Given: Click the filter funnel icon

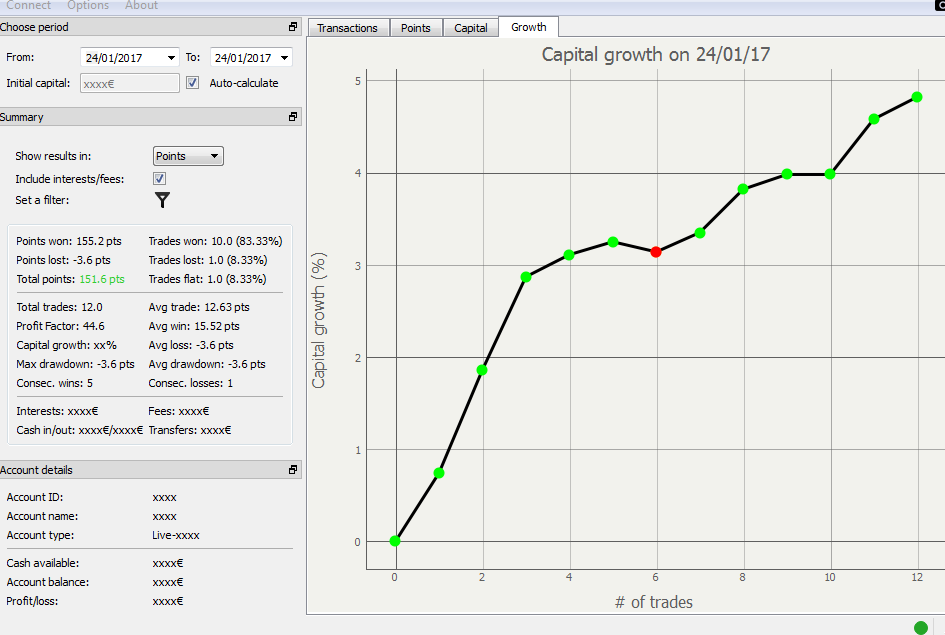Looking at the screenshot, I should click(x=162, y=200).
